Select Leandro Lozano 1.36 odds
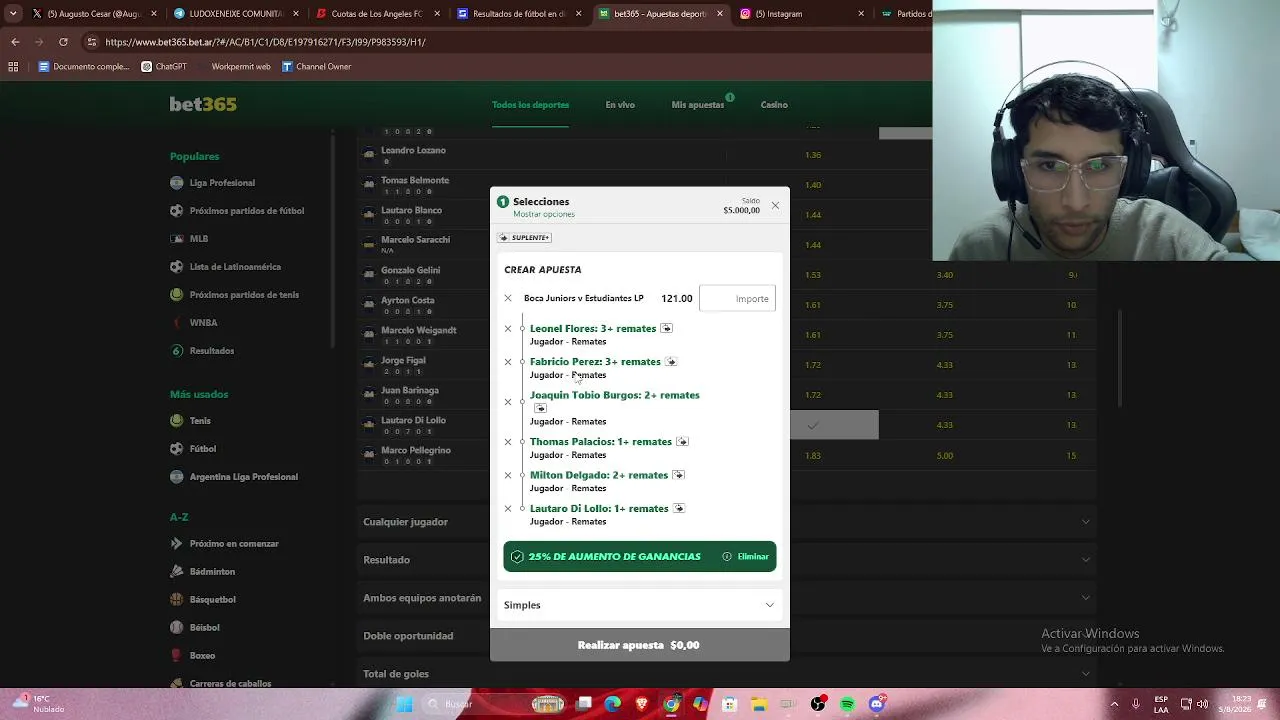The height and width of the screenshot is (720, 1280). (813, 155)
